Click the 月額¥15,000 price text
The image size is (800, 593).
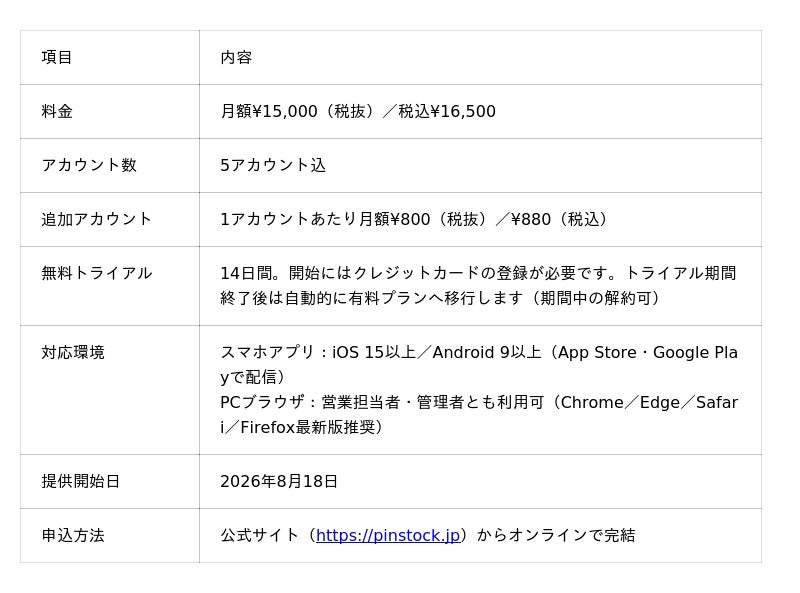click(x=269, y=111)
